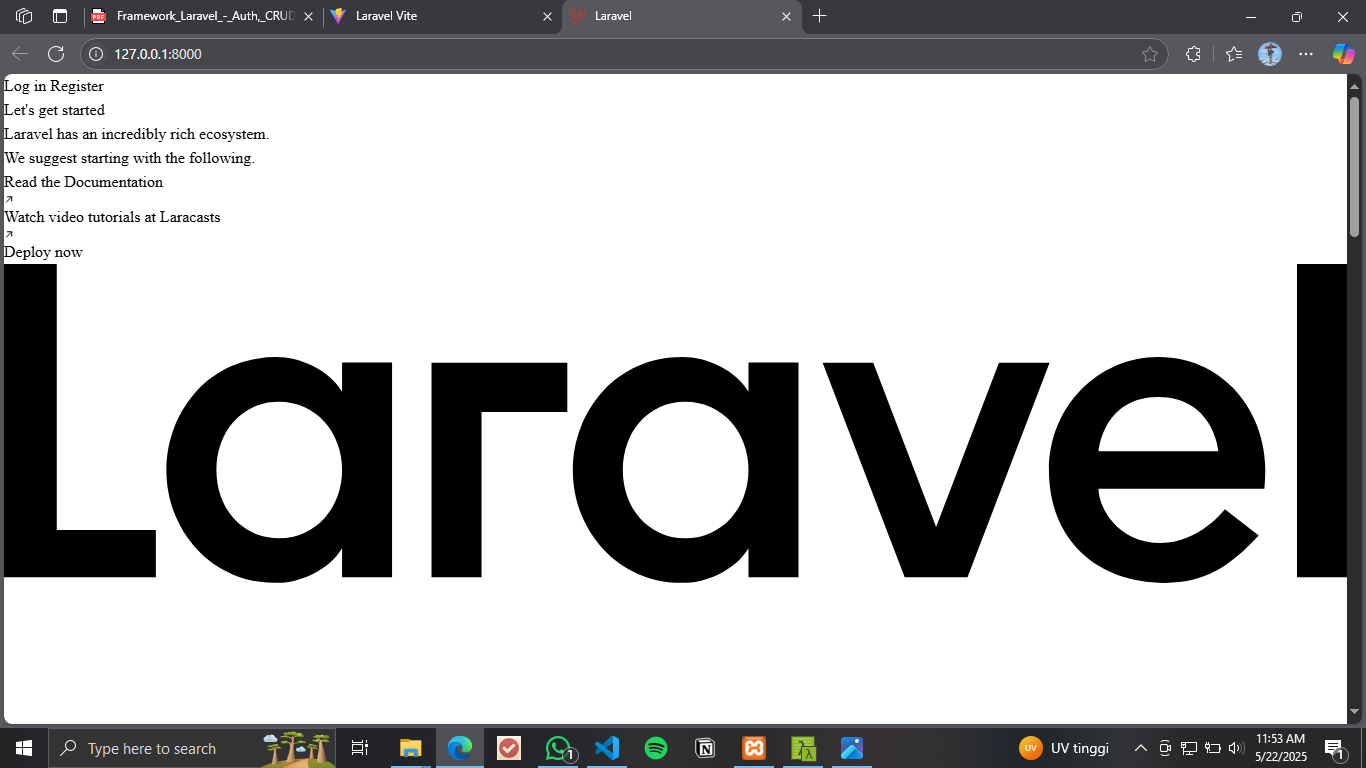Launch Visual Studio Code from the taskbar
Image resolution: width=1366 pixels, height=768 pixels.
pyautogui.click(x=607, y=748)
